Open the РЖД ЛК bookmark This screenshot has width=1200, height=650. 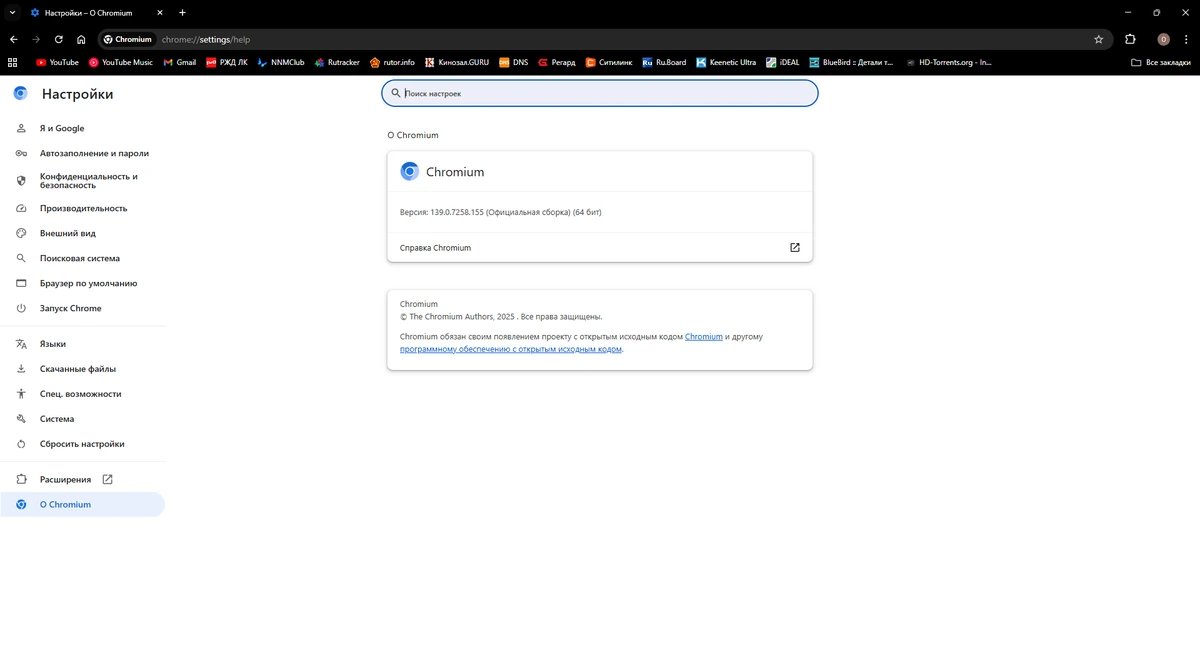(x=227, y=62)
